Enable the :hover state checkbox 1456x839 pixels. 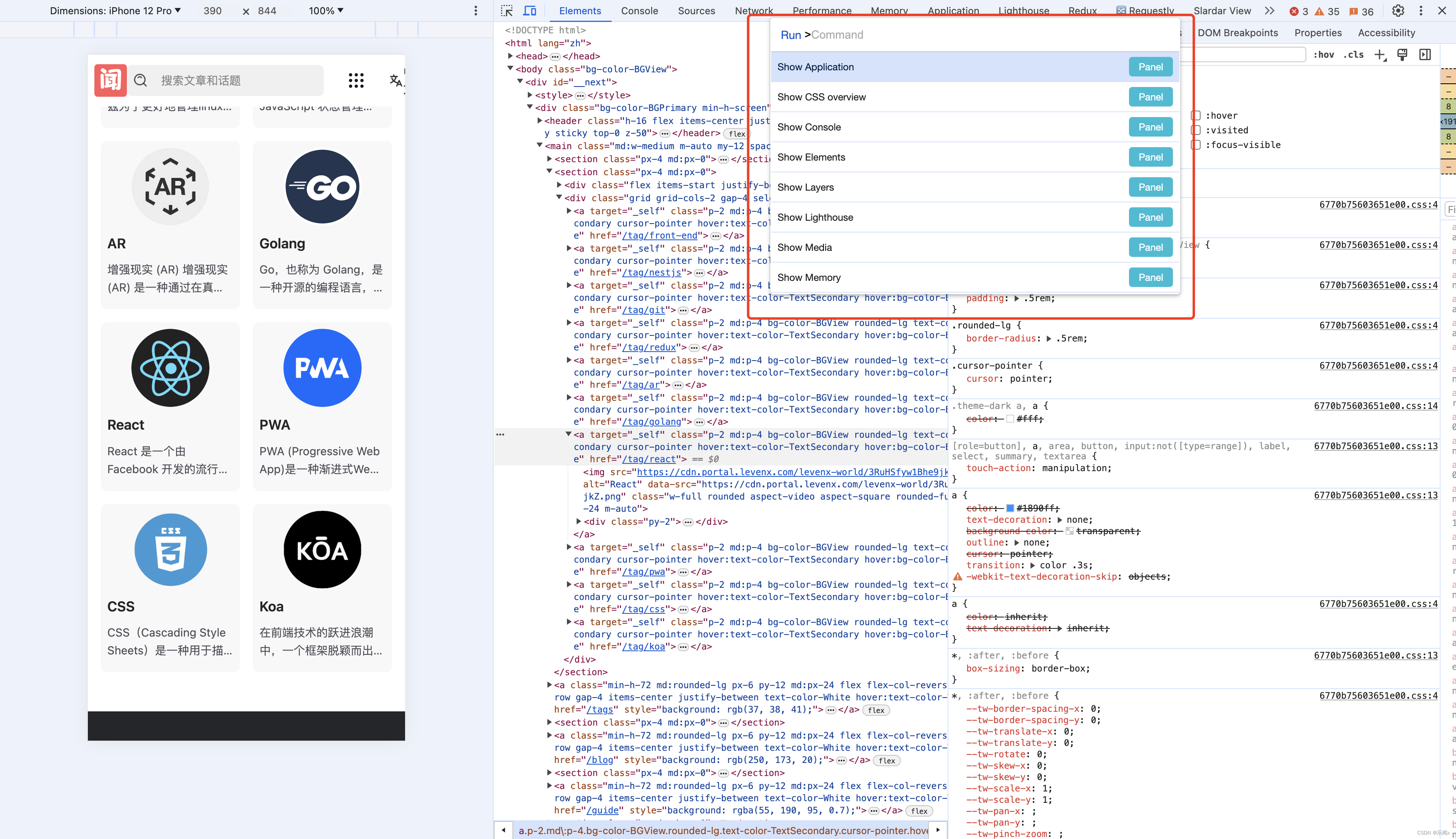pyautogui.click(x=1196, y=115)
